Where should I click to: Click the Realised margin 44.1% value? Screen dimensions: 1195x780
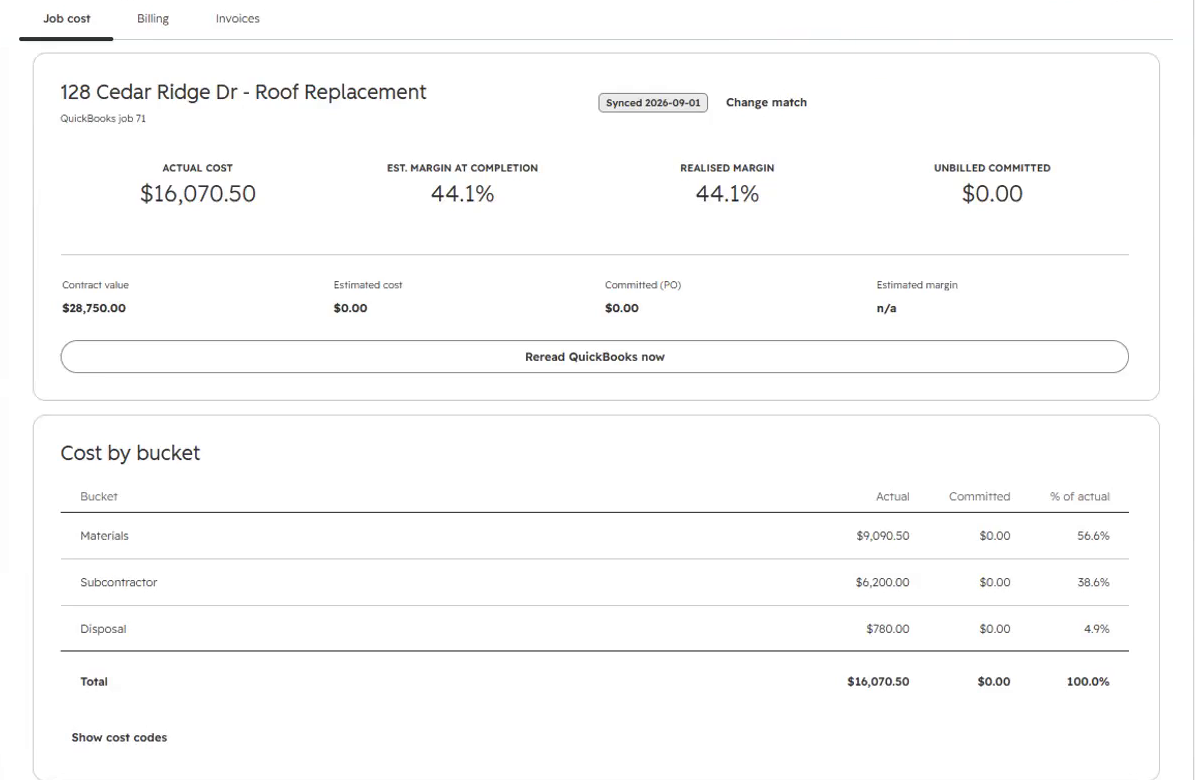(x=727, y=194)
